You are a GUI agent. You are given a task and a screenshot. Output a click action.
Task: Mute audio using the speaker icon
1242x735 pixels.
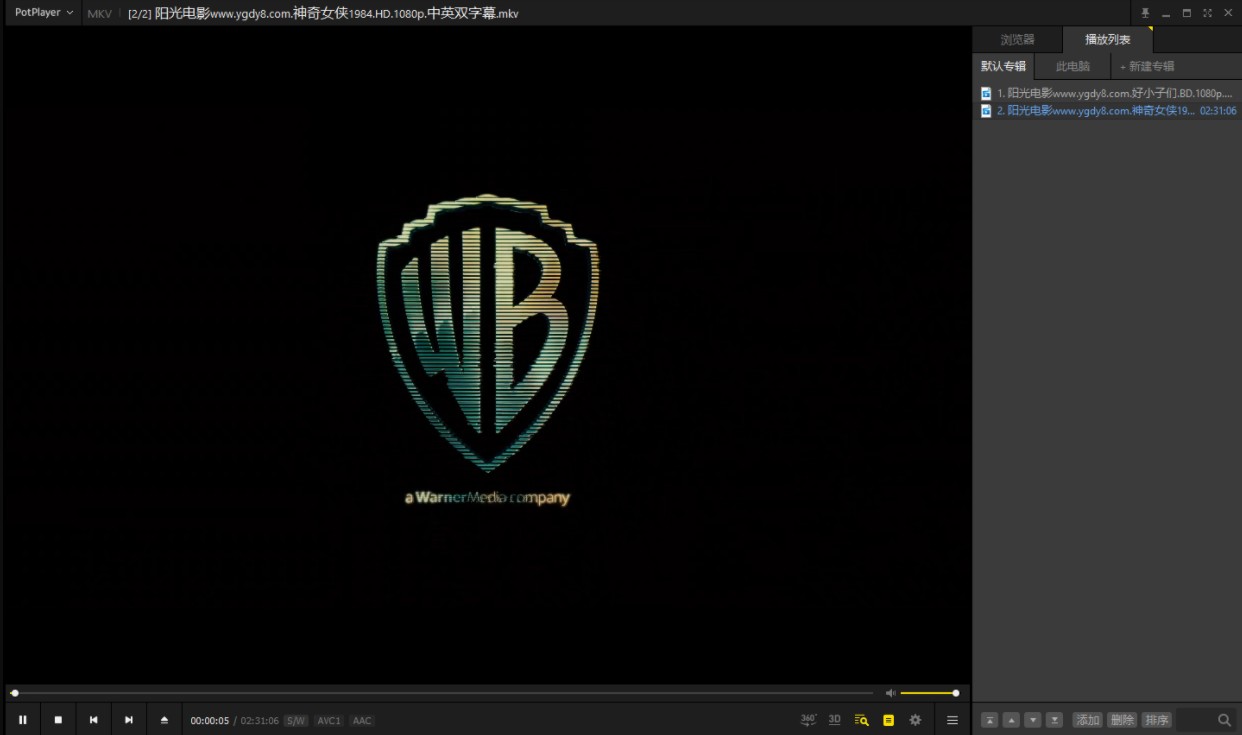890,693
